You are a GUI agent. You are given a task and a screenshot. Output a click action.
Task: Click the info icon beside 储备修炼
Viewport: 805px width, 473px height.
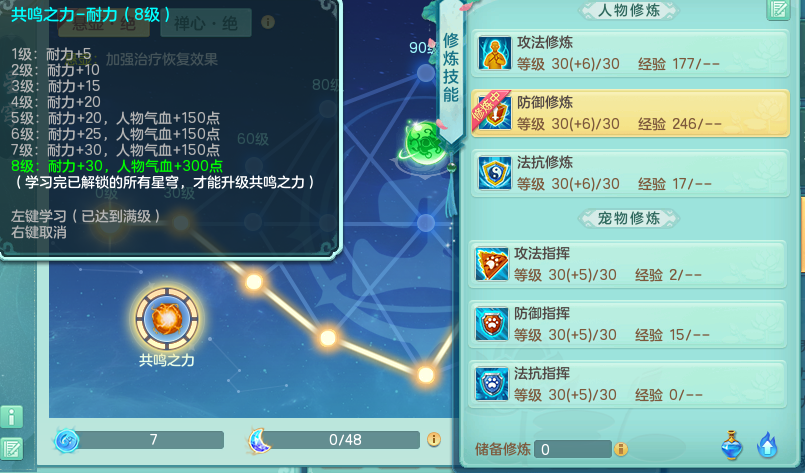621,449
